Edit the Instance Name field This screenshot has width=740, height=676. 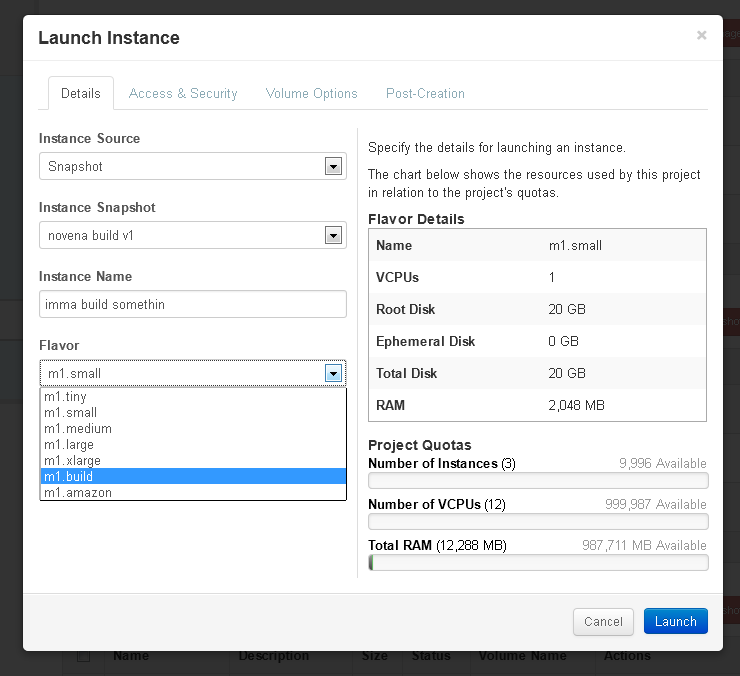(x=193, y=304)
